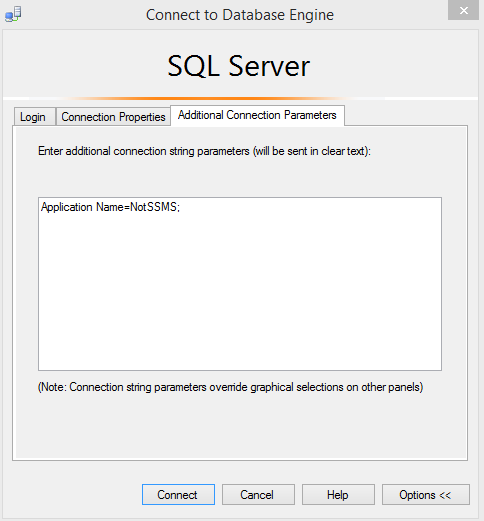484x521 pixels.
Task: Click the Connect button
Action: point(178,495)
